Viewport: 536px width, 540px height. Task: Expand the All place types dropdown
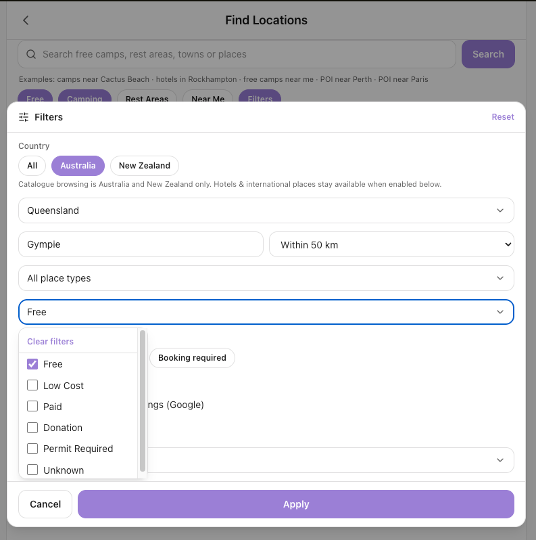tap(266, 278)
